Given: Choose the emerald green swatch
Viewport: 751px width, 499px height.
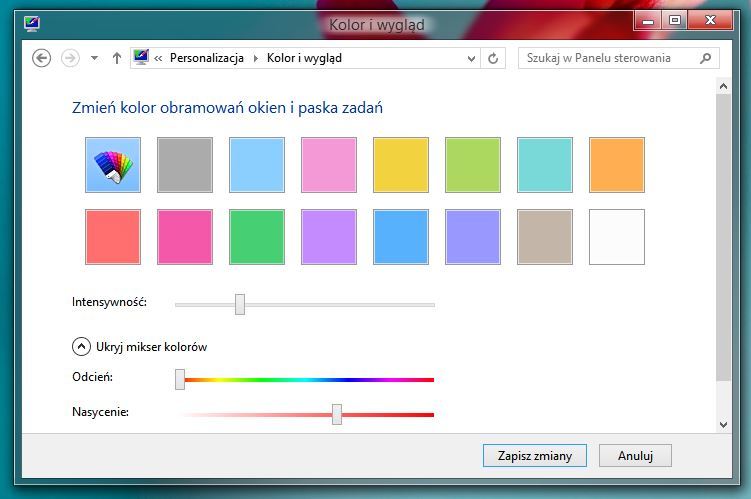Looking at the screenshot, I should click(257, 237).
